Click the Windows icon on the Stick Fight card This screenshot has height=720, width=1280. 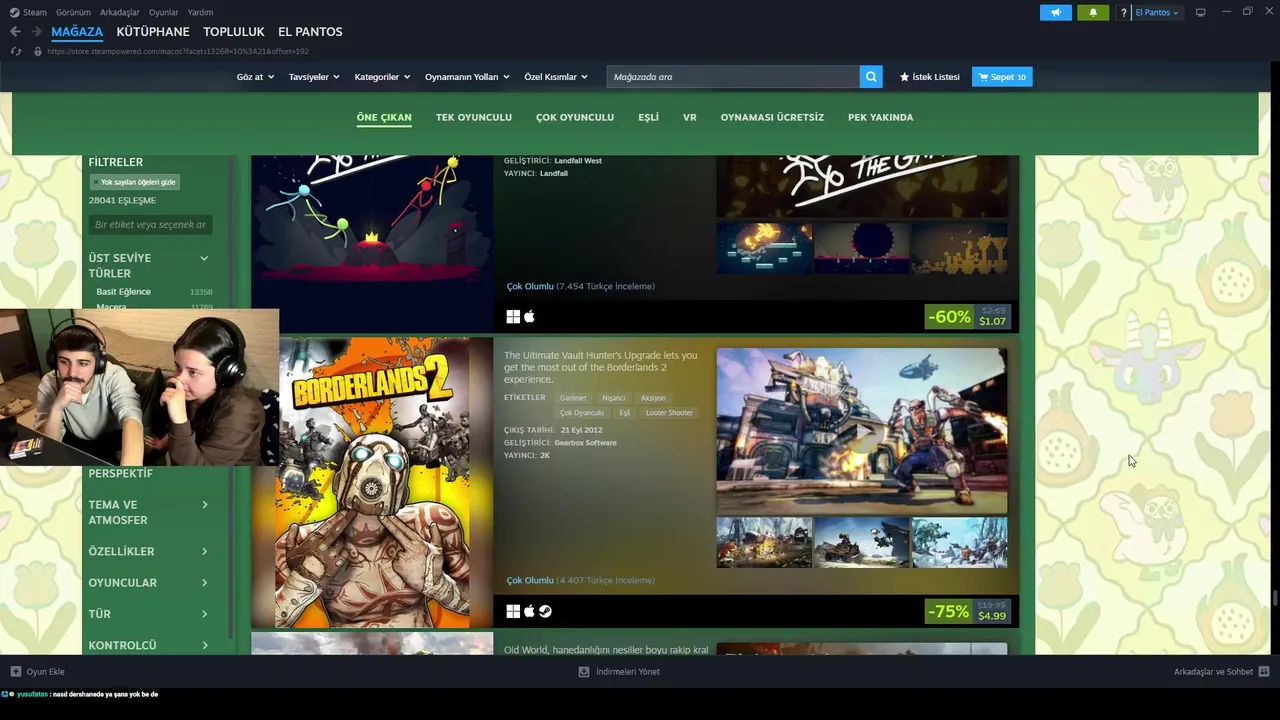point(513,317)
